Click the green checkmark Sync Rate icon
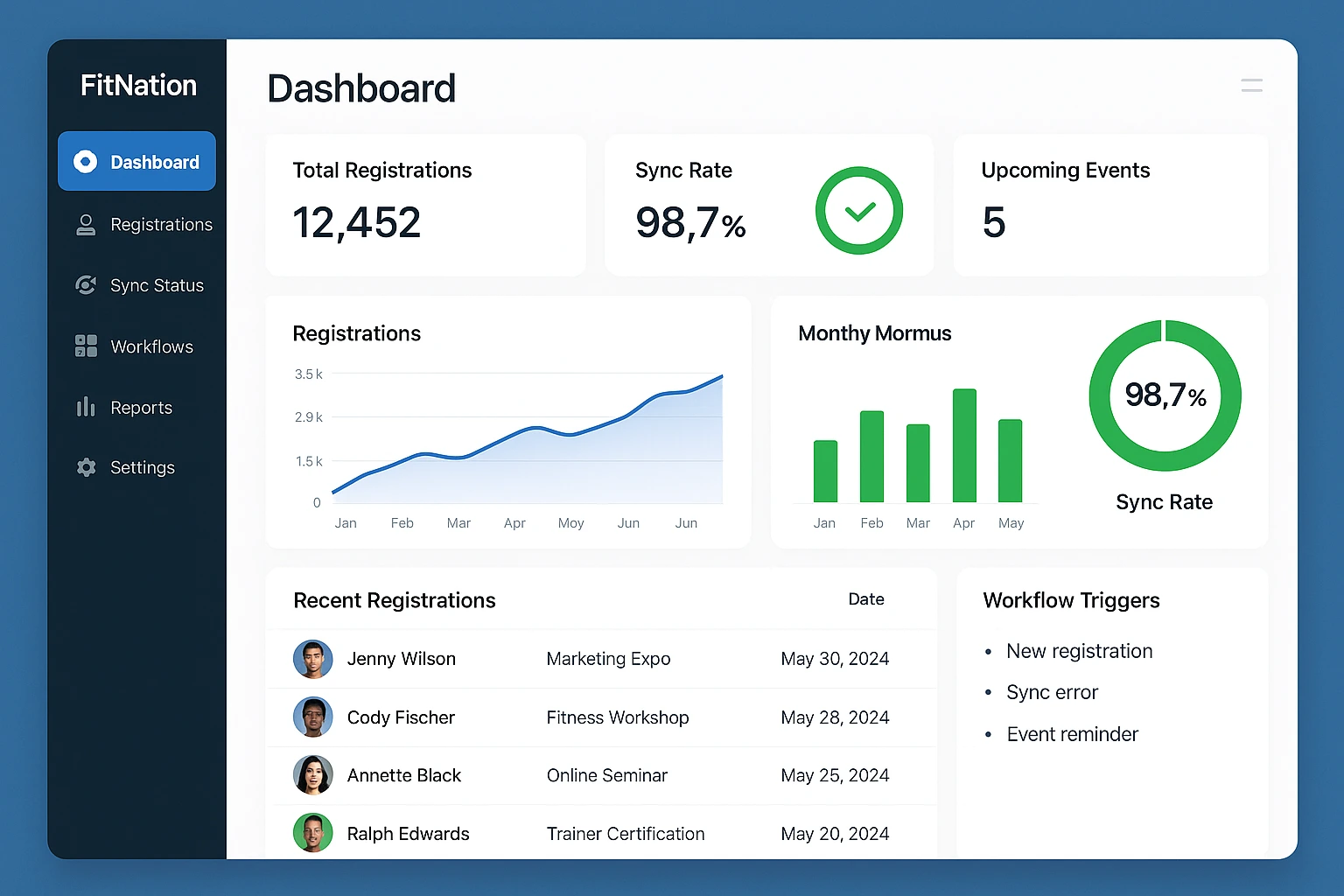 (858, 211)
